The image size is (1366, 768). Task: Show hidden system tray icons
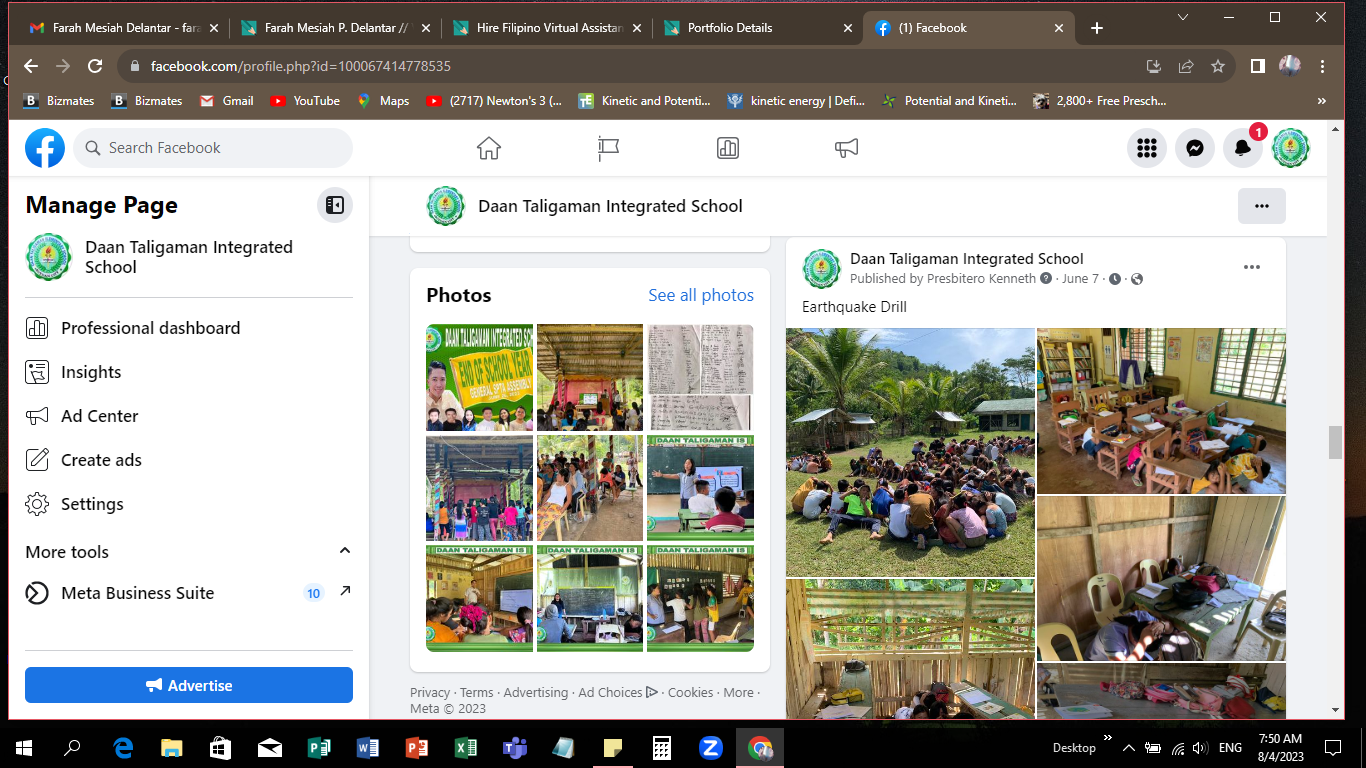click(1129, 747)
